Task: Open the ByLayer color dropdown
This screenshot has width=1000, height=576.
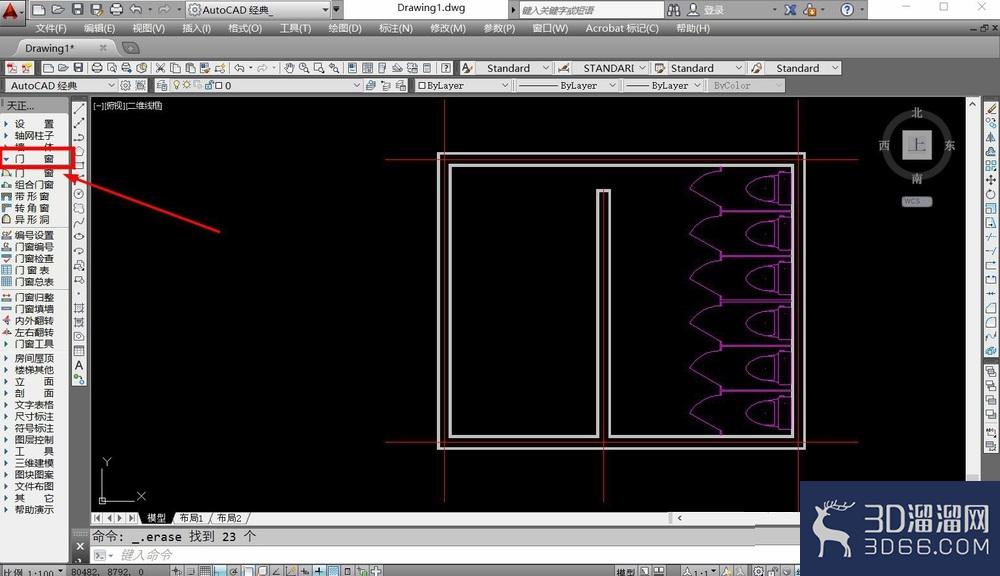Action: [x=463, y=85]
